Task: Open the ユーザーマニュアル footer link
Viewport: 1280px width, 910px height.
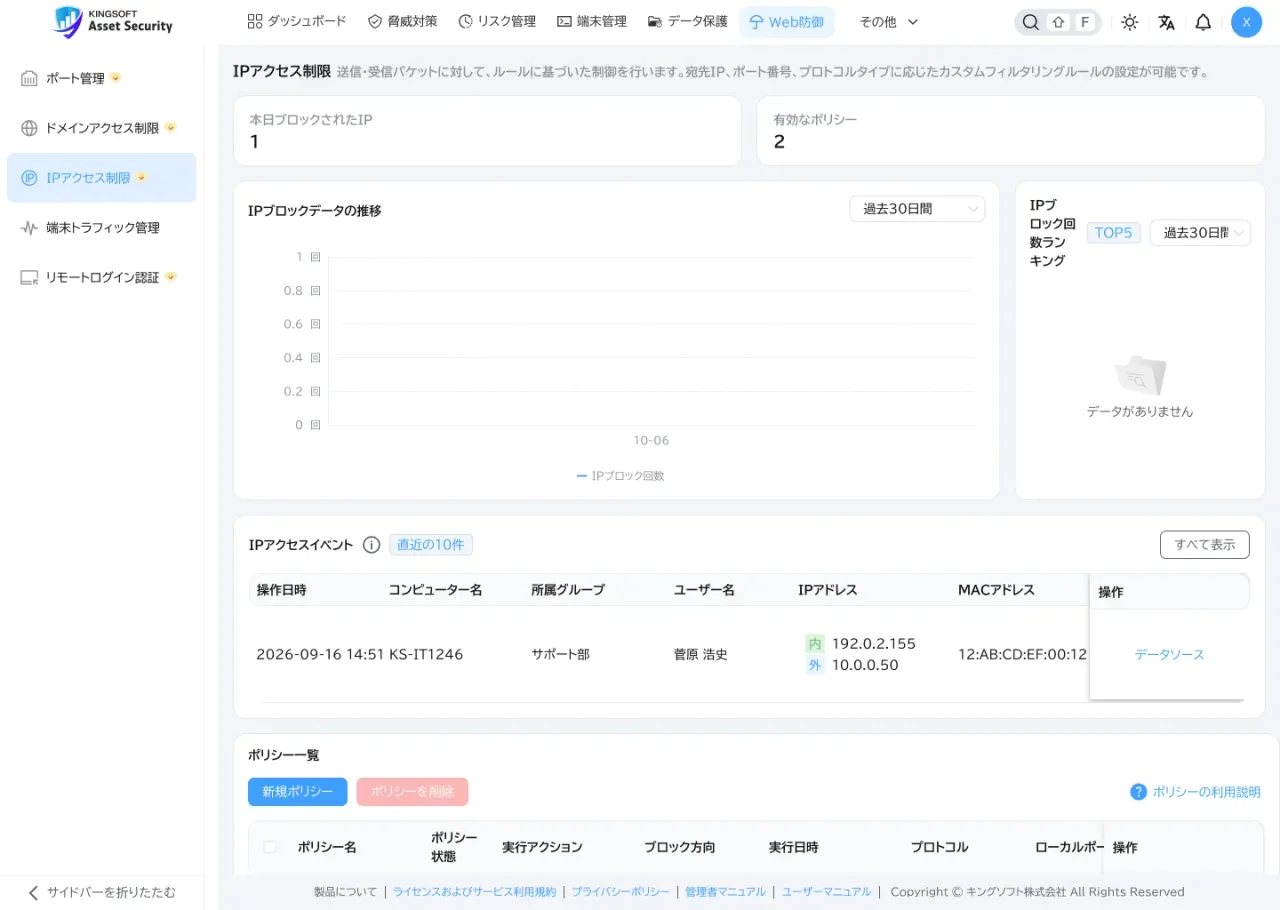Action: [826, 892]
